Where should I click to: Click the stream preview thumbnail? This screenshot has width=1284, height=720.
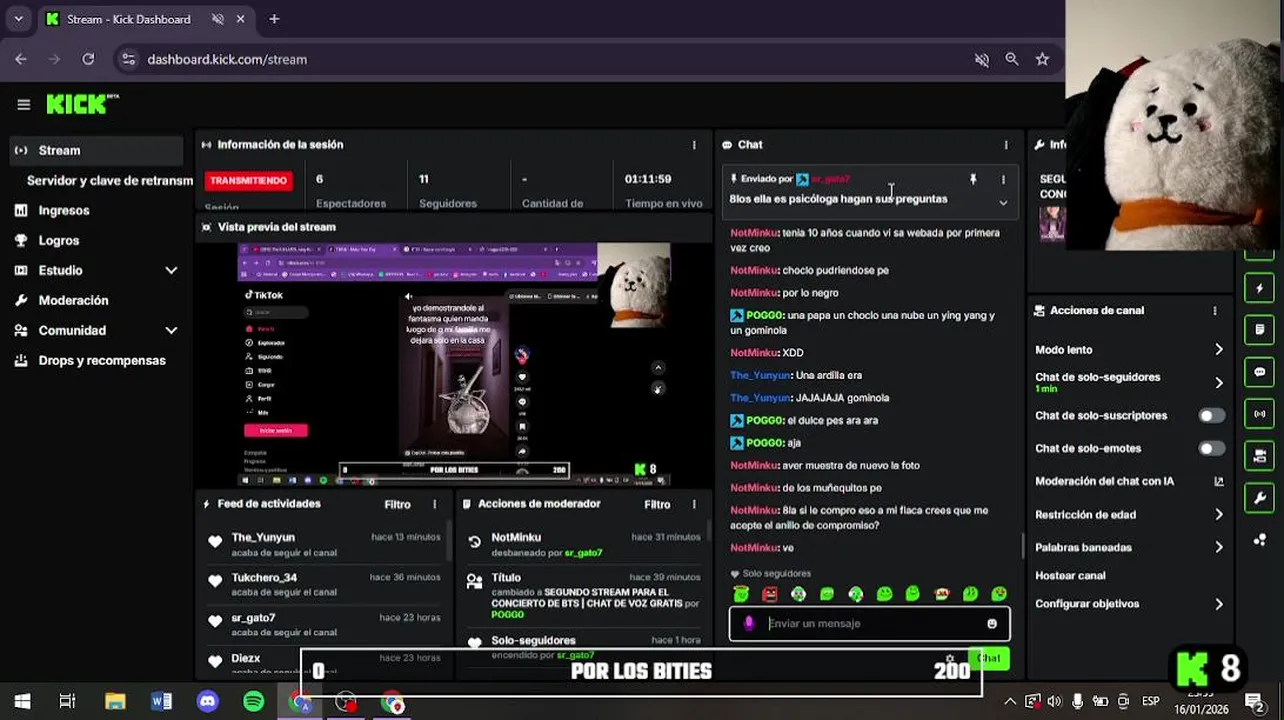pos(454,364)
